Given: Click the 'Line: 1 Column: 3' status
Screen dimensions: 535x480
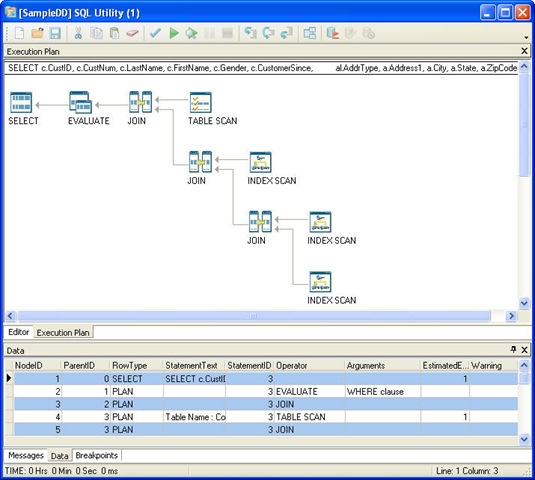Looking at the screenshot, I should 467,471.
